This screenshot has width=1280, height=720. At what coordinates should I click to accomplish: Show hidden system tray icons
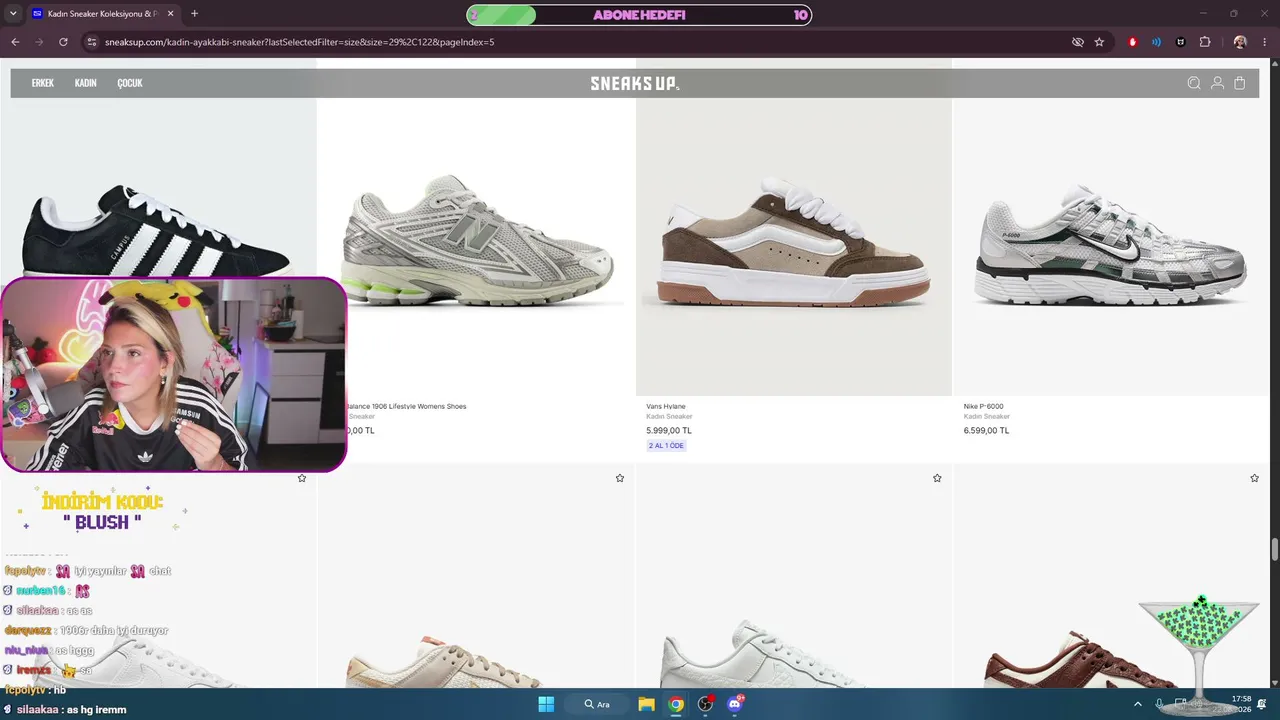click(1137, 704)
